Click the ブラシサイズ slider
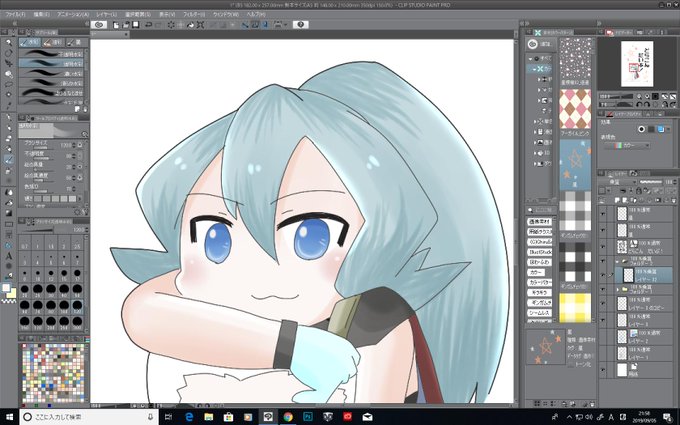The height and width of the screenshot is (425, 680). pyautogui.click(x=45, y=148)
